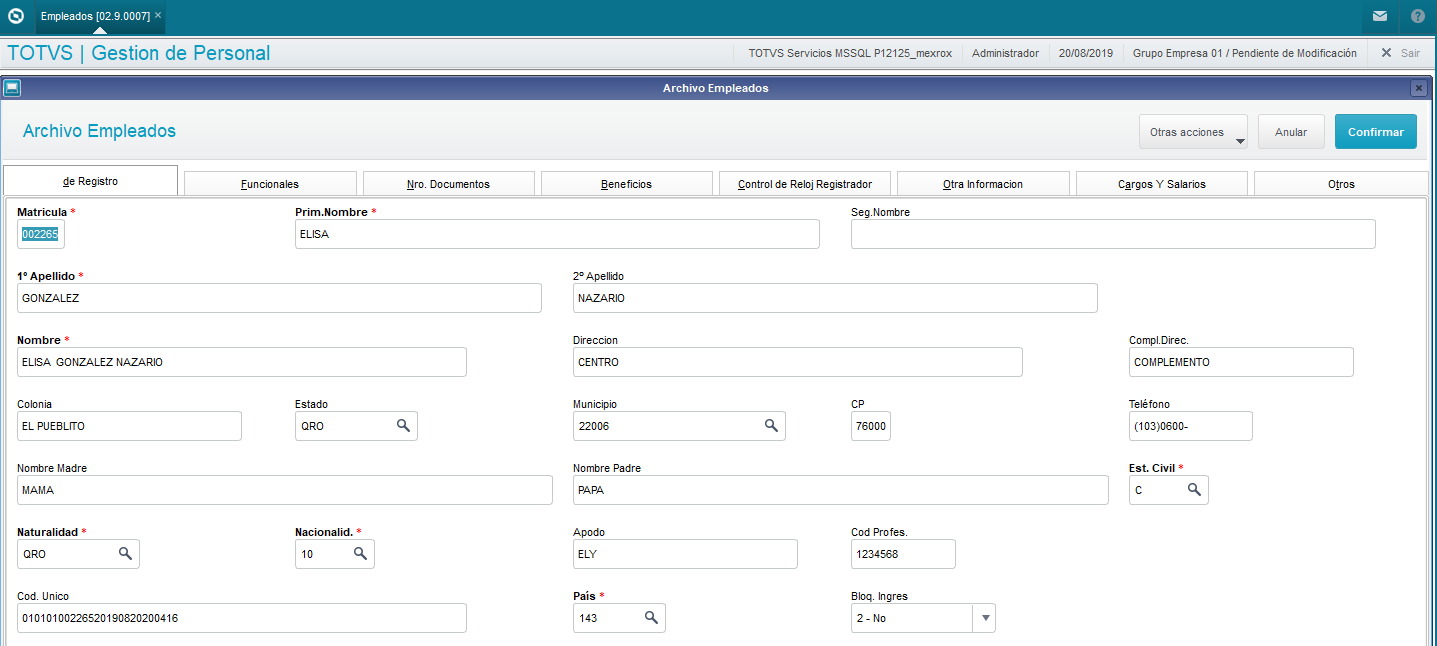Click the 2º Apellido field NAZARIO
This screenshot has width=1437, height=646.
tap(835, 298)
